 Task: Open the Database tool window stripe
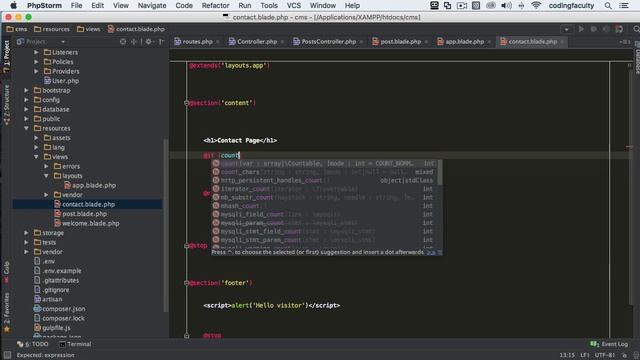637,57
